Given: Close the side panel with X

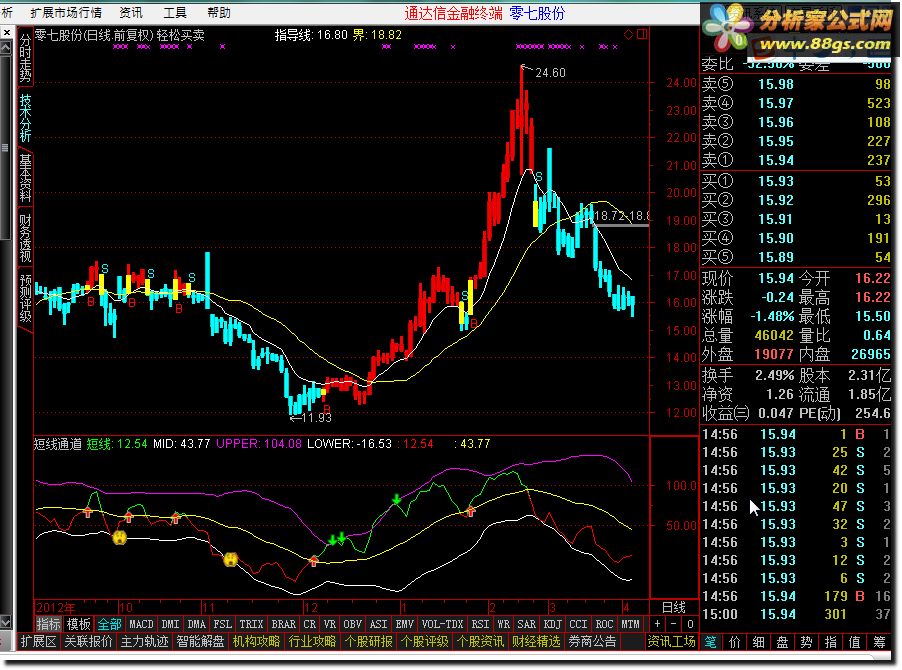Looking at the screenshot, I should click(x=6, y=33).
